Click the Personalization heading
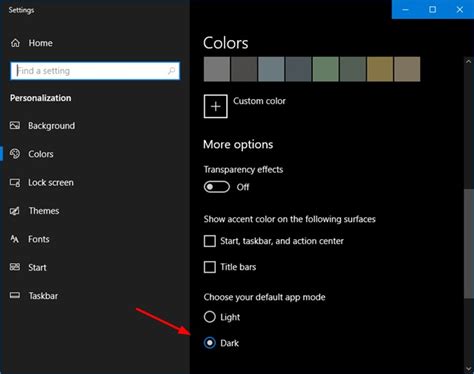 (40, 98)
